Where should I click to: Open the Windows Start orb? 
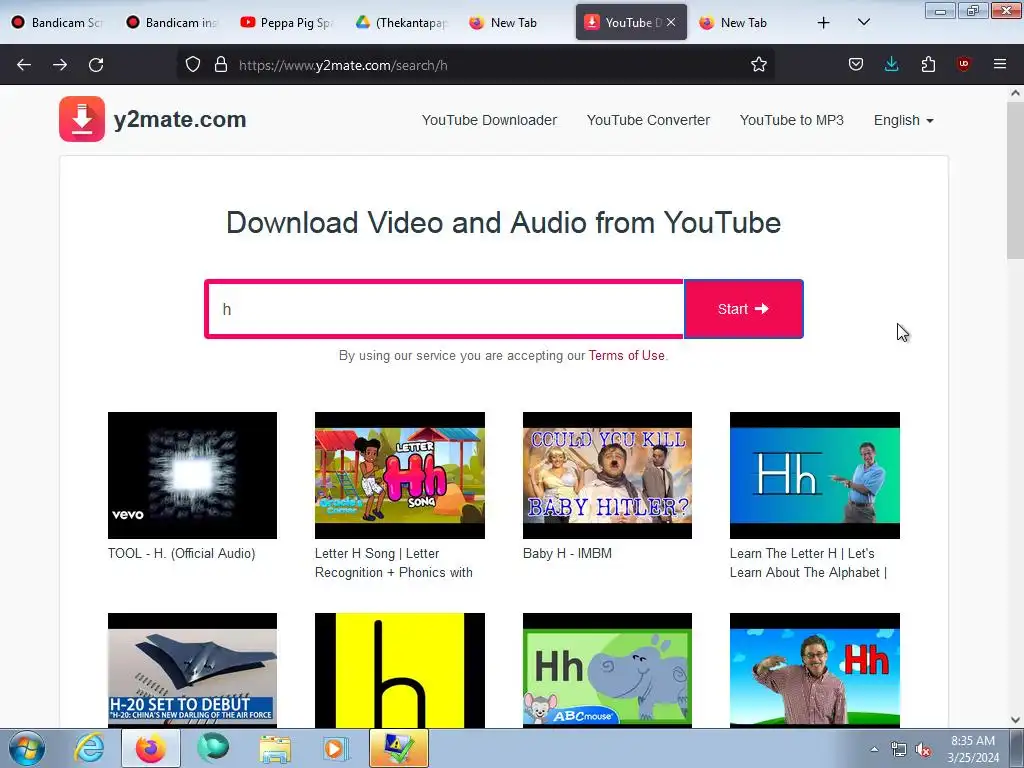click(27, 748)
